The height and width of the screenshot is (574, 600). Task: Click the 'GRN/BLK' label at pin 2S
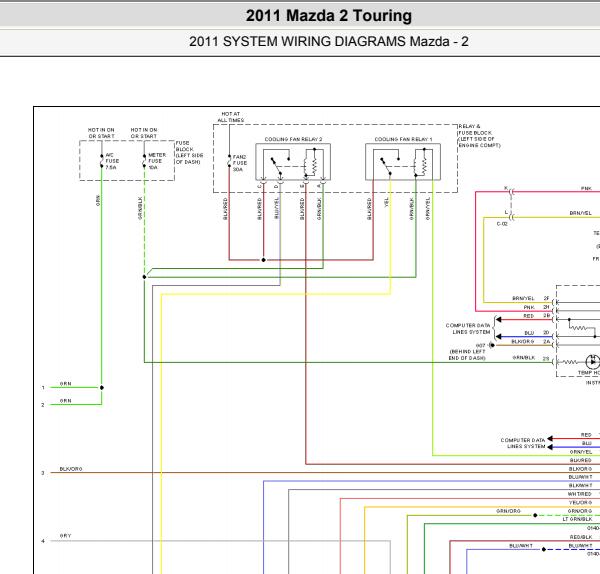click(524, 358)
